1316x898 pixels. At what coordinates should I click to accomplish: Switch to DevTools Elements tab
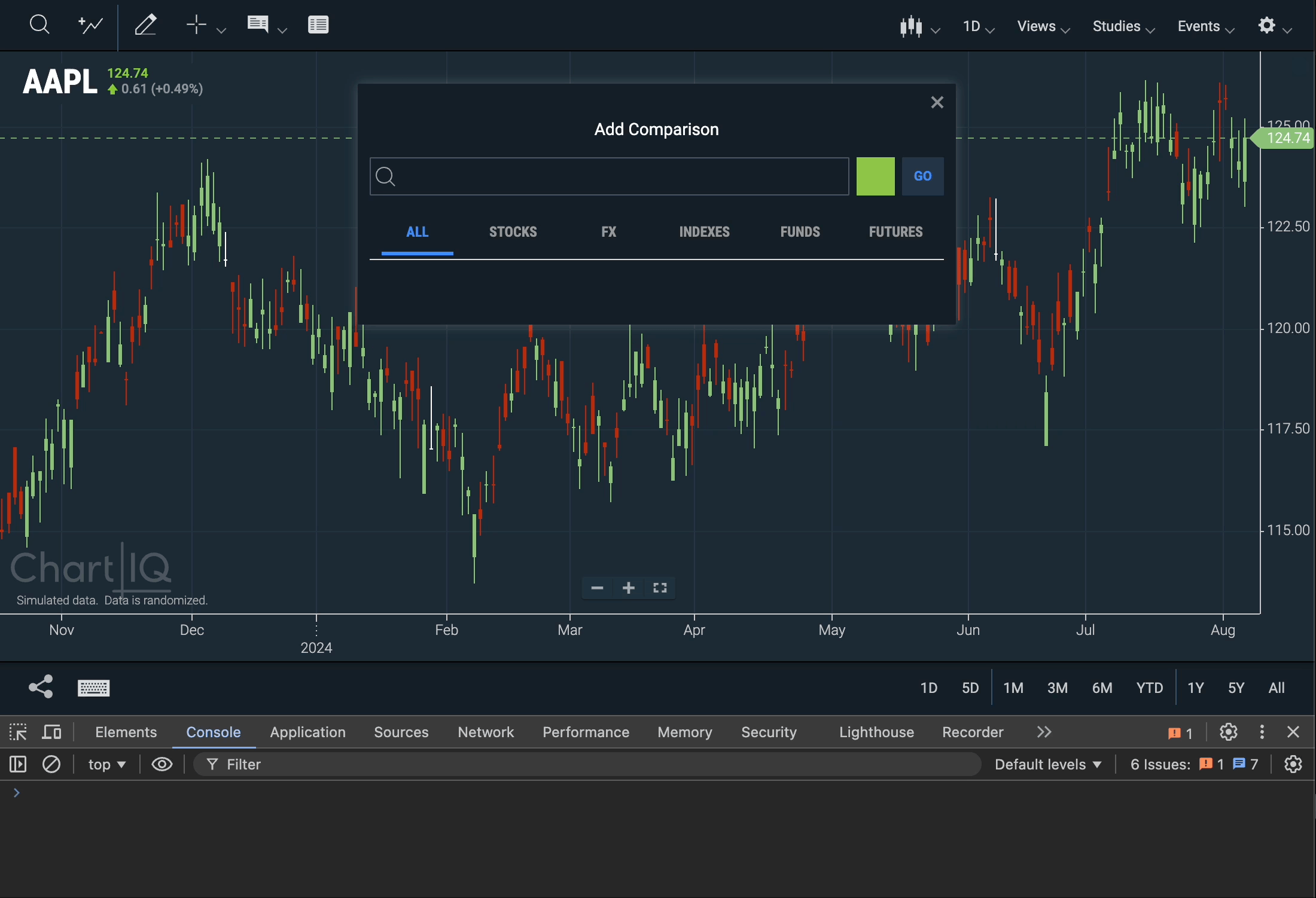click(126, 732)
